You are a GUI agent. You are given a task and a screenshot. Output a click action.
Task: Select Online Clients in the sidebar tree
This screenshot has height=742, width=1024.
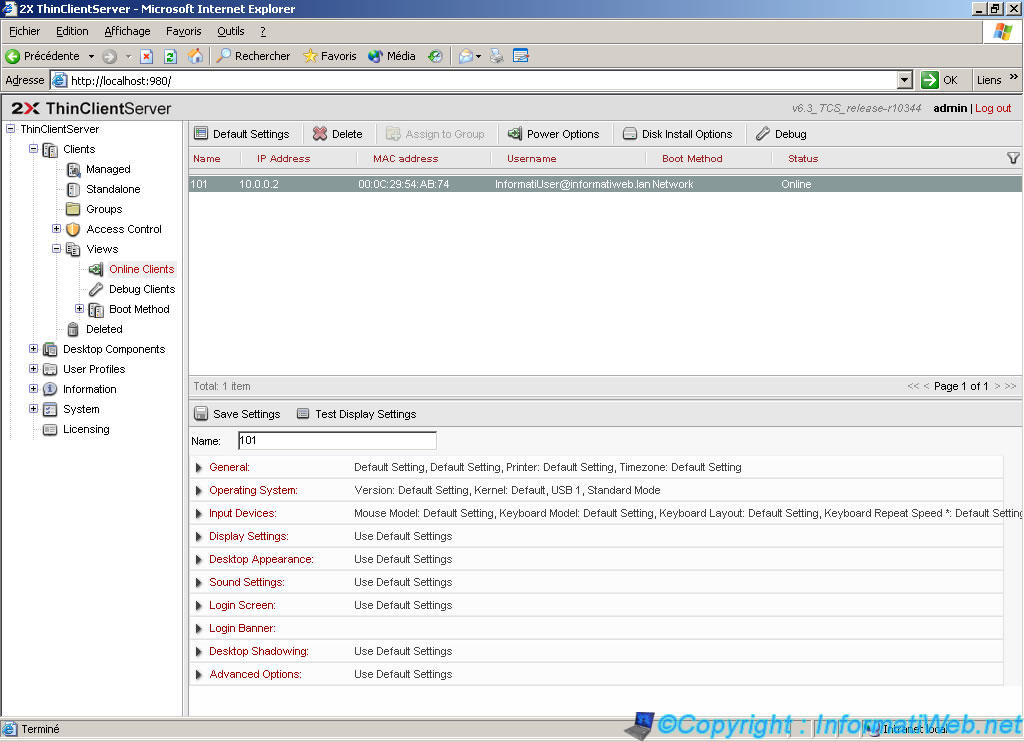140,269
